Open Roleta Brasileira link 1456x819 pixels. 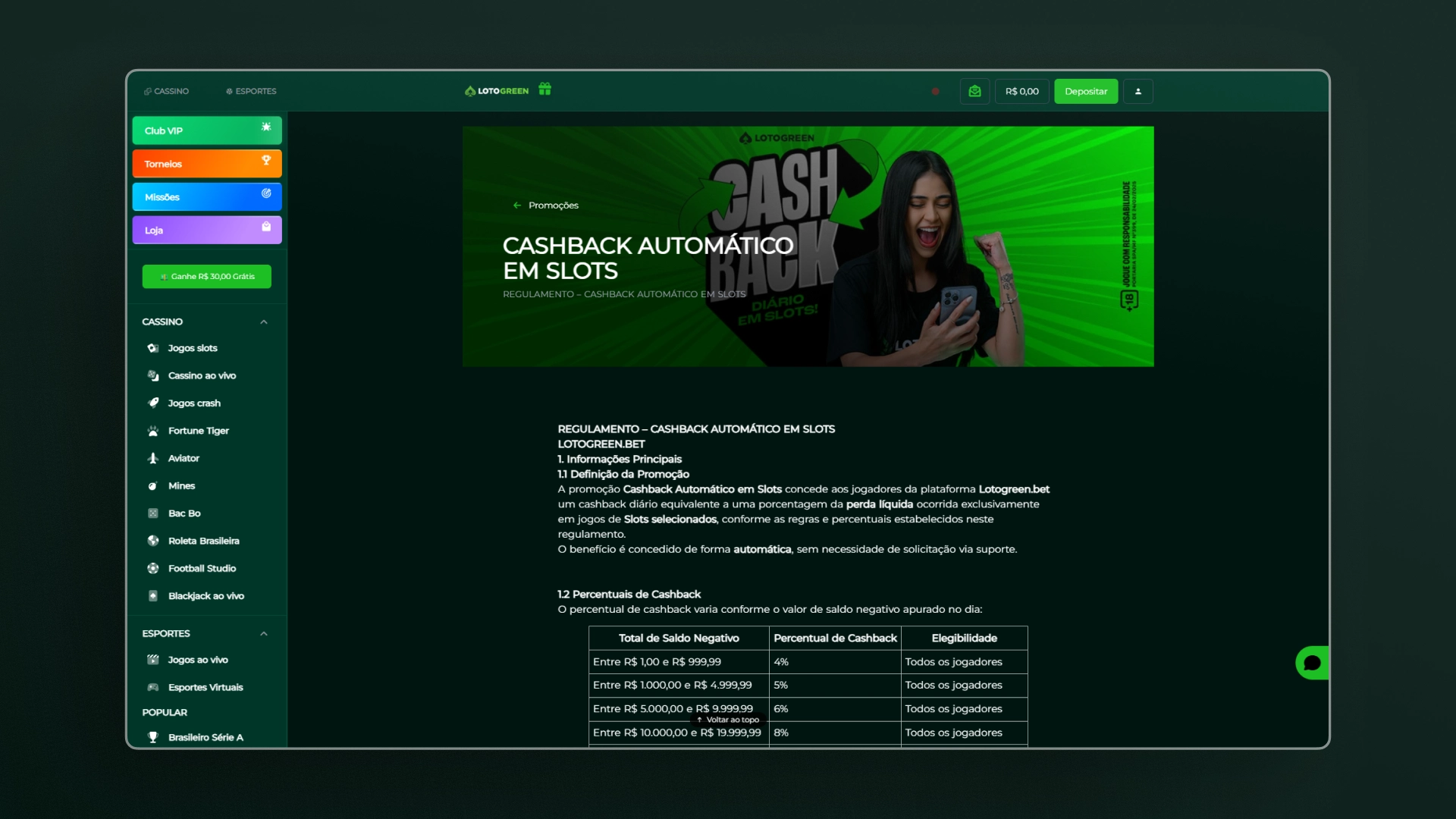pos(204,541)
